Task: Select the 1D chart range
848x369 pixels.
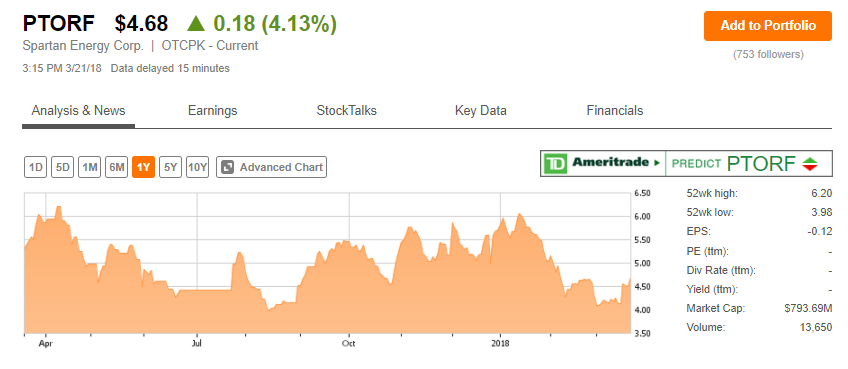Action: click(x=36, y=167)
